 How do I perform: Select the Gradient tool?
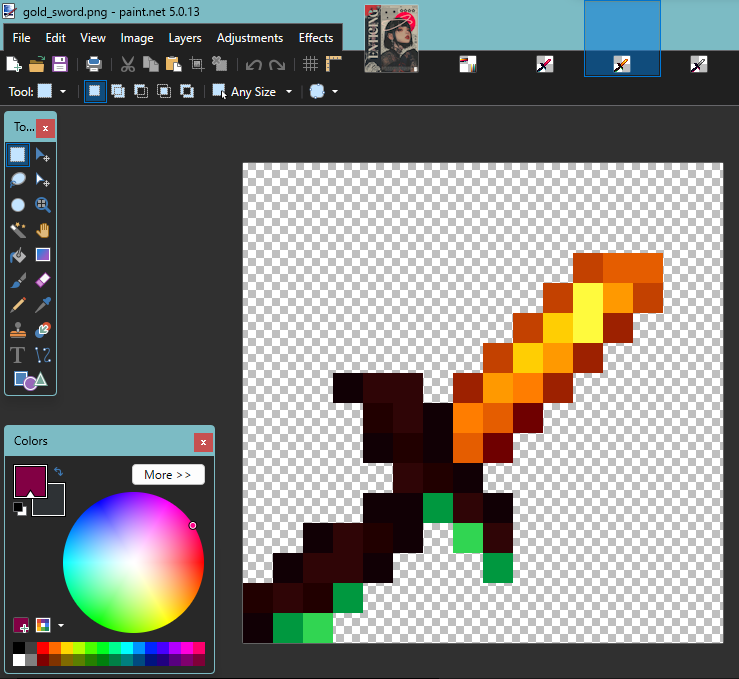point(43,255)
